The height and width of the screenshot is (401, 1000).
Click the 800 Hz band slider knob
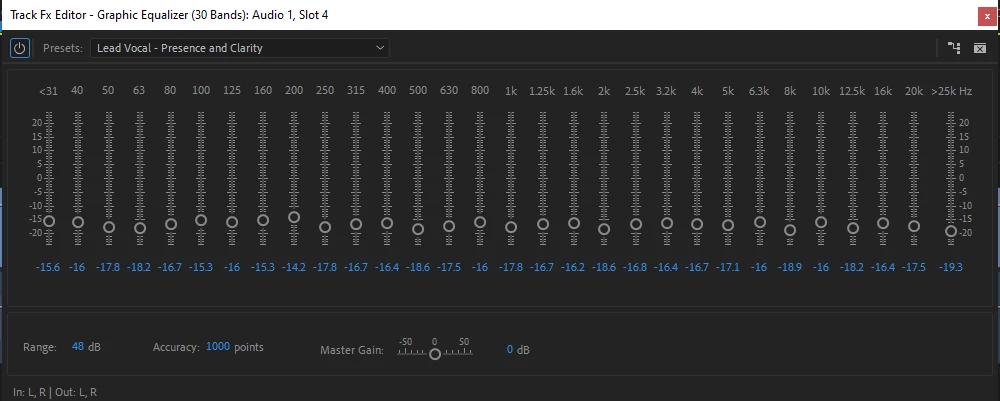point(480,222)
